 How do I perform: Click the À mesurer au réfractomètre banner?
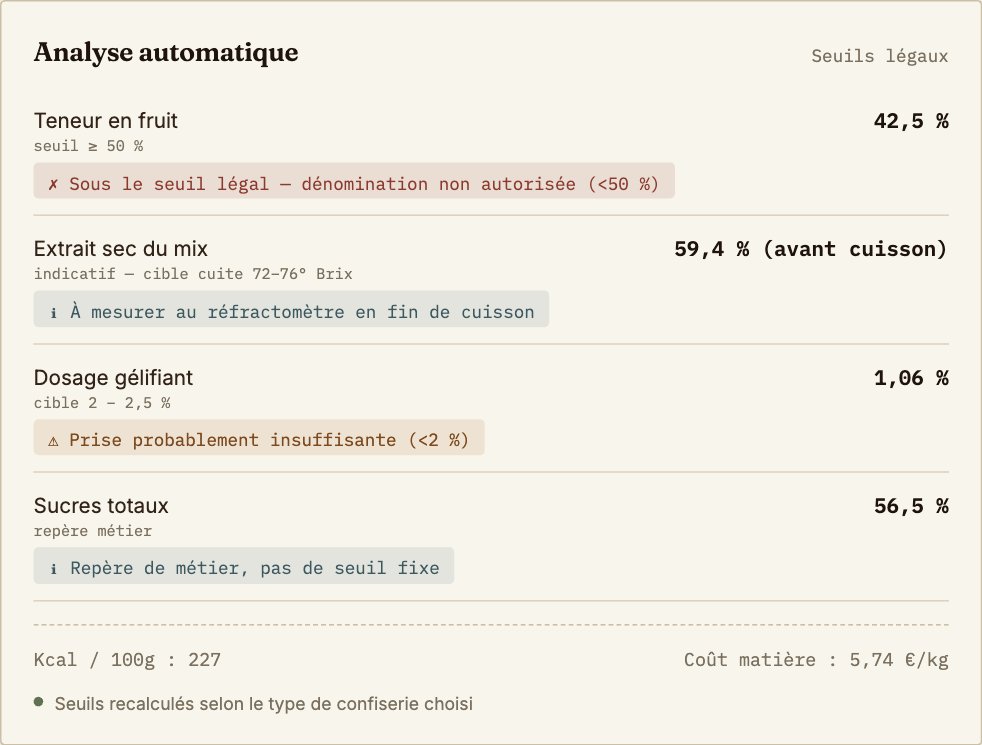(291, 309)
